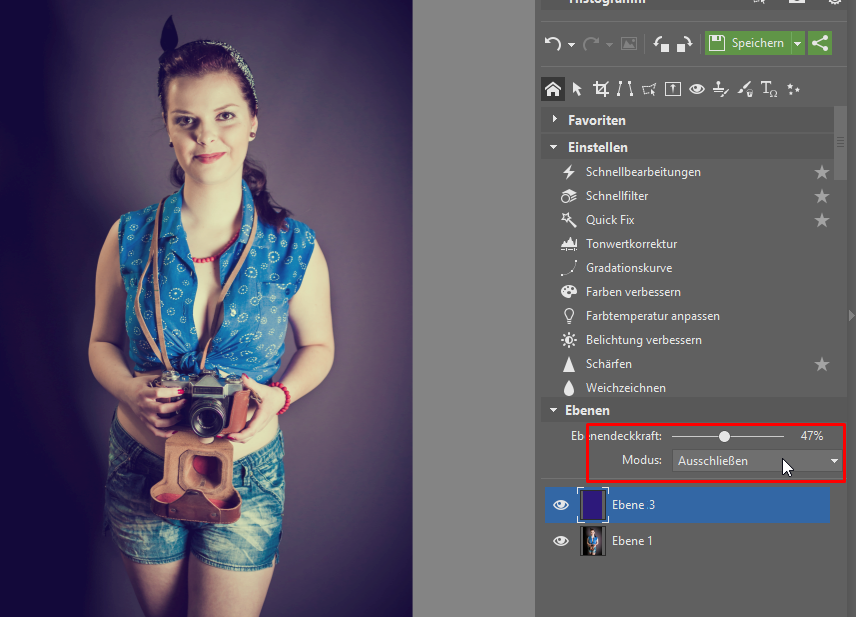Viewport: 856px width, 617px height.
Task: Click the side panel collapse arrow
Action: 851,316
